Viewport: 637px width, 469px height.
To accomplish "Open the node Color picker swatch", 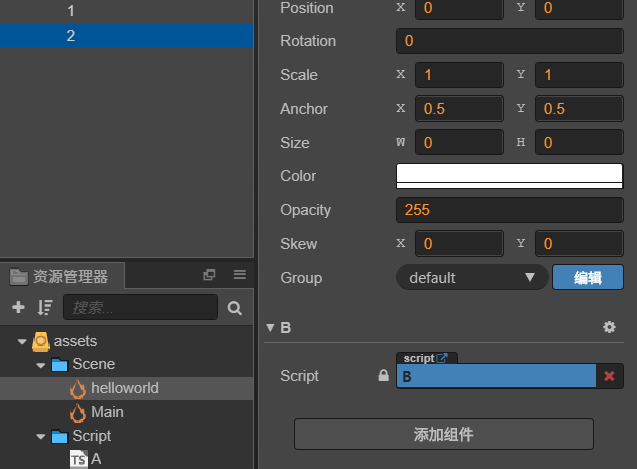I will pos(509,176).
